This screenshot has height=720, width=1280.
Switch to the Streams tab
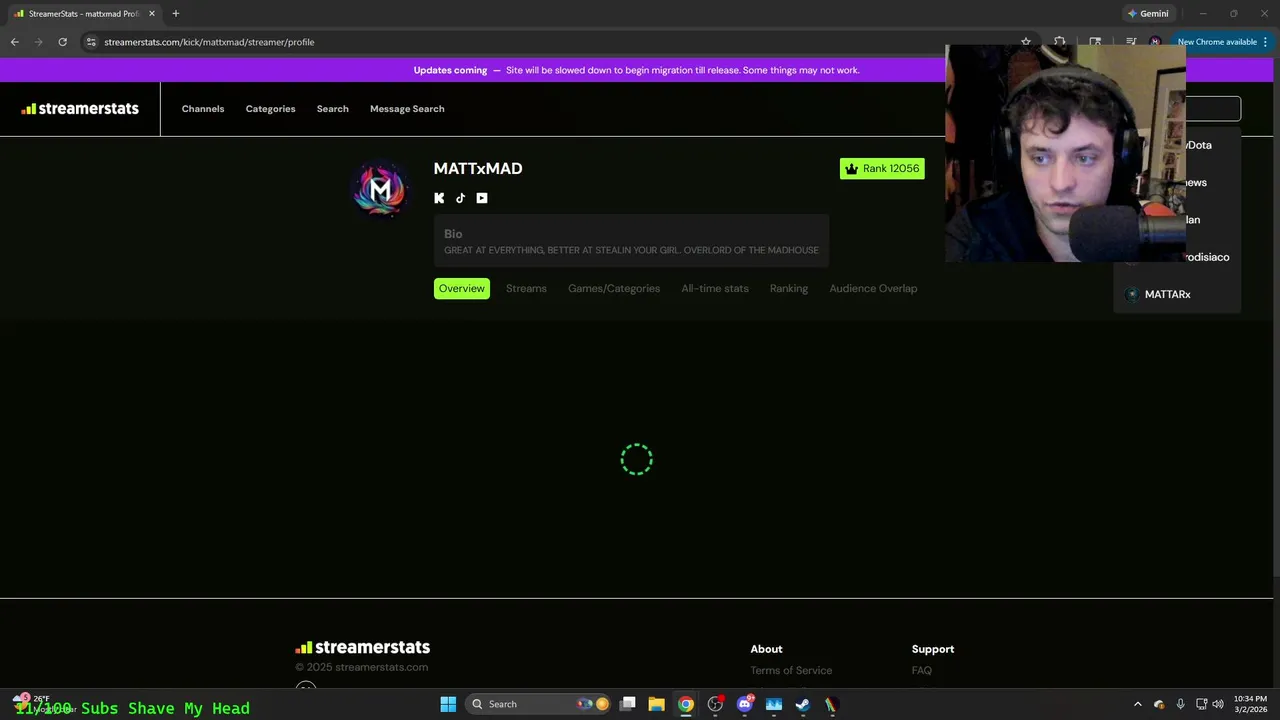pos(526,288)
